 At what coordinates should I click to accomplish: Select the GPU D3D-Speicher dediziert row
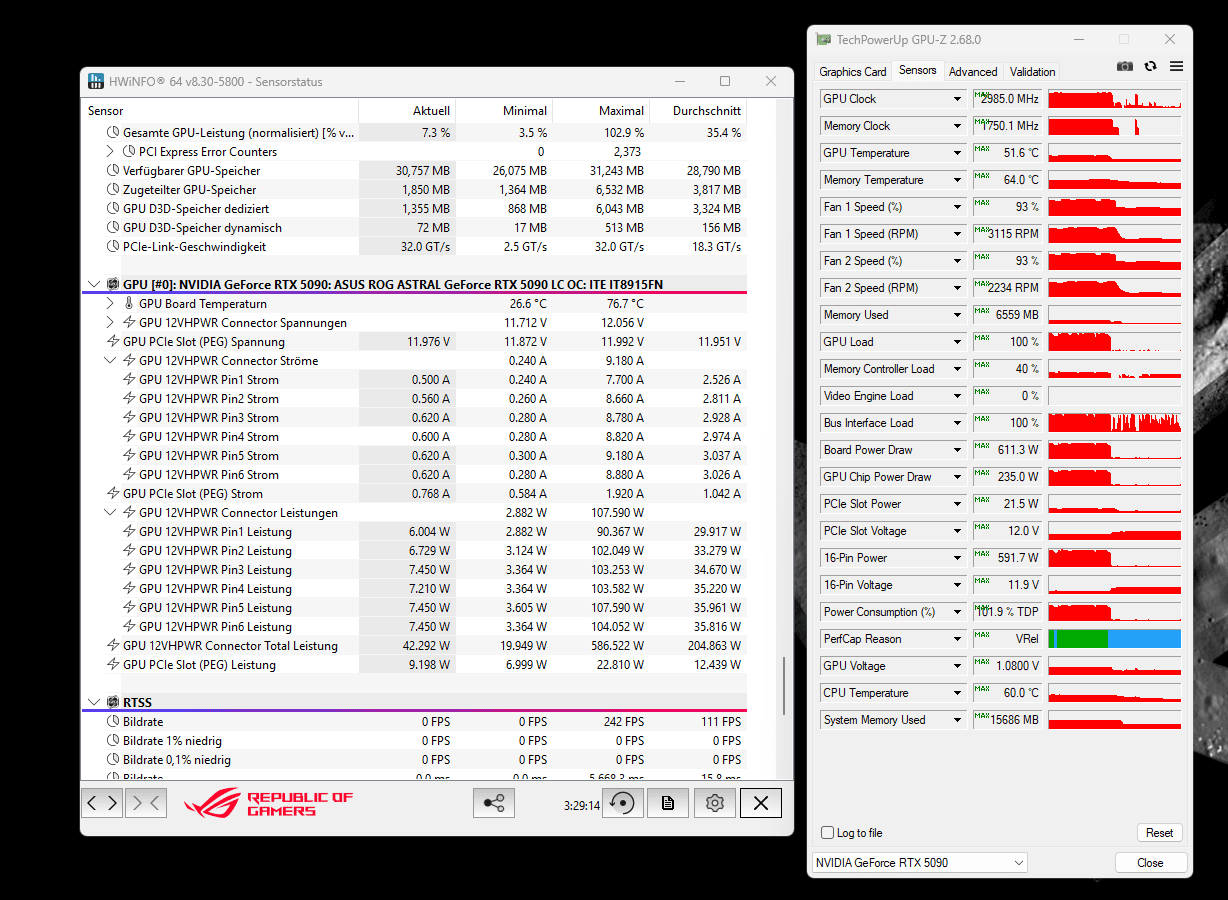[414, 209]
